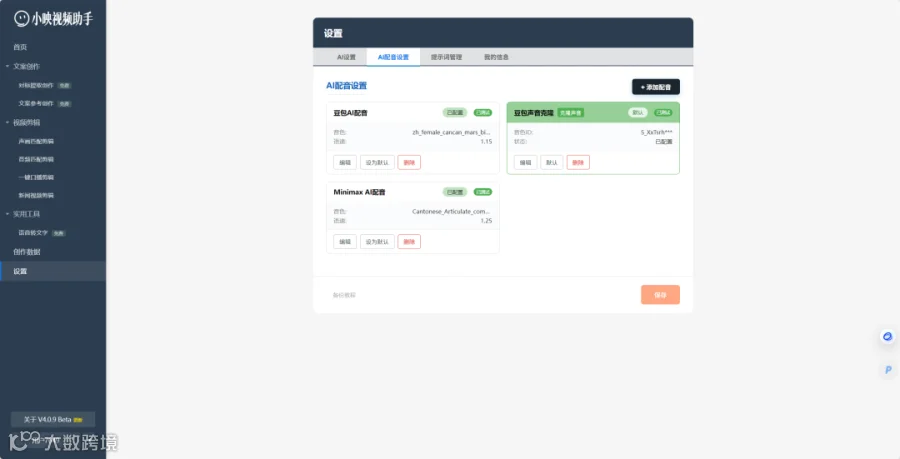Click 默认 button on 豆包声音克隆 card
900x459 pixels.
[x=552, y=162]
